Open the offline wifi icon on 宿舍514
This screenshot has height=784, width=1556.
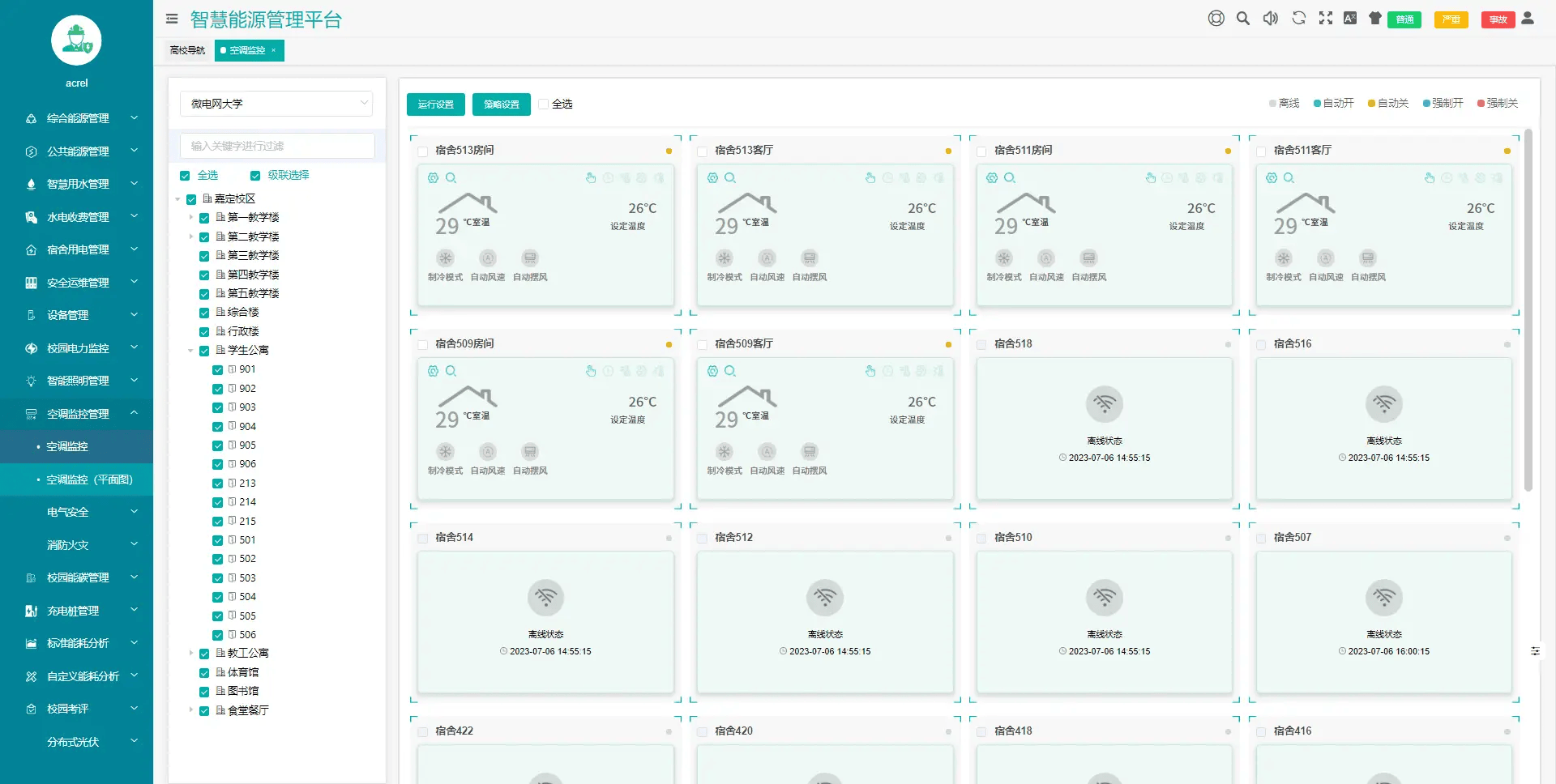pos(546,597)
